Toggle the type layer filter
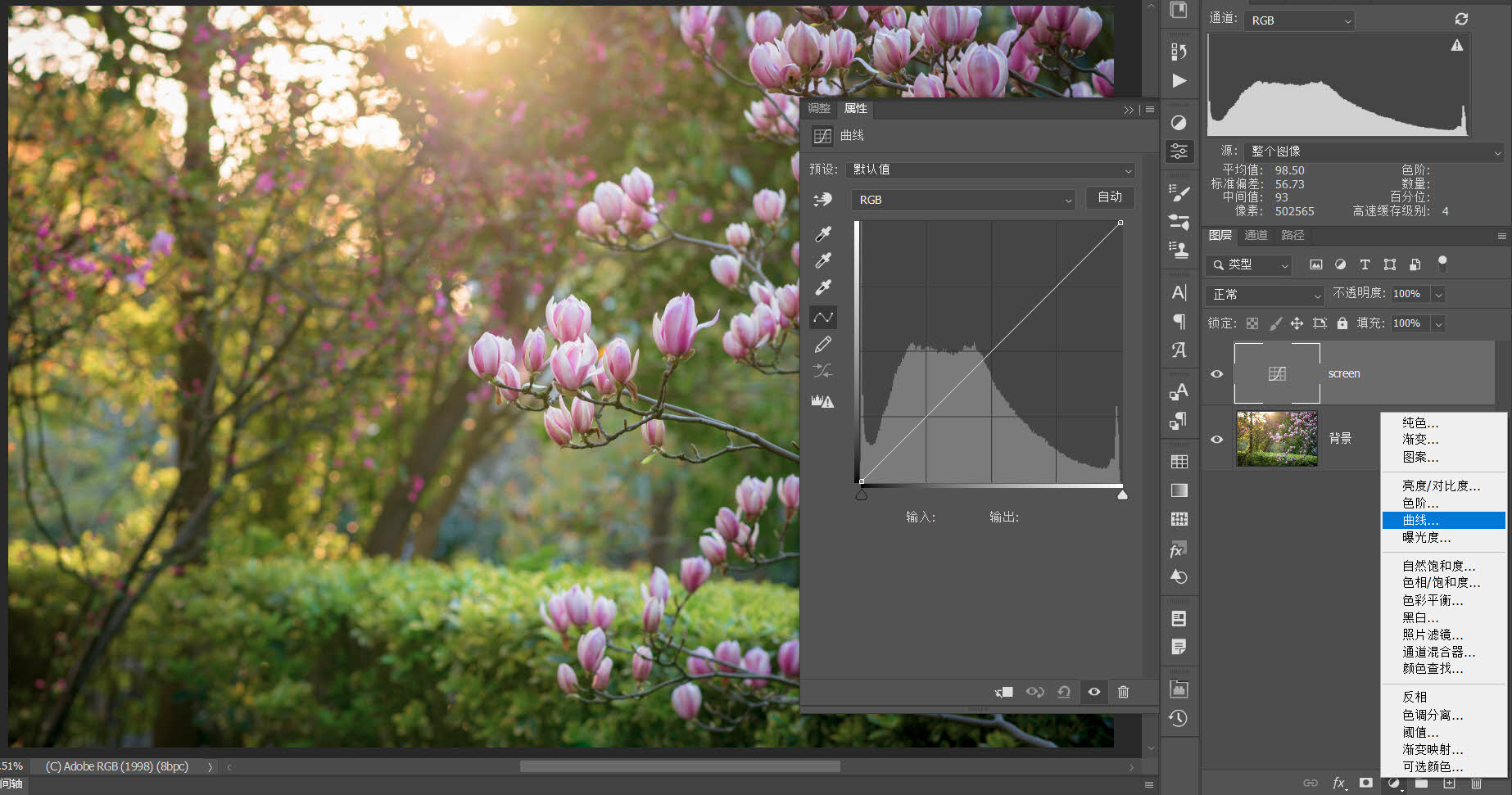 1365,264
